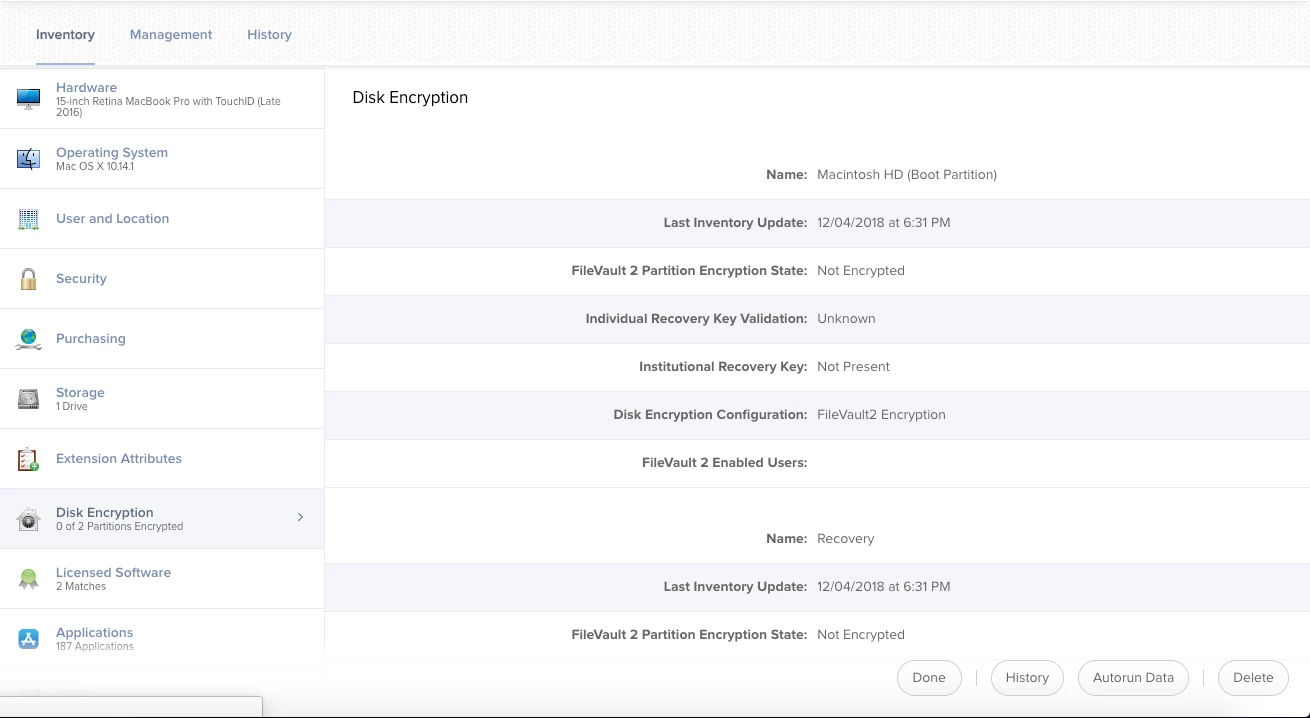
Task: Open the Applications section label
Action: point(94,632)
